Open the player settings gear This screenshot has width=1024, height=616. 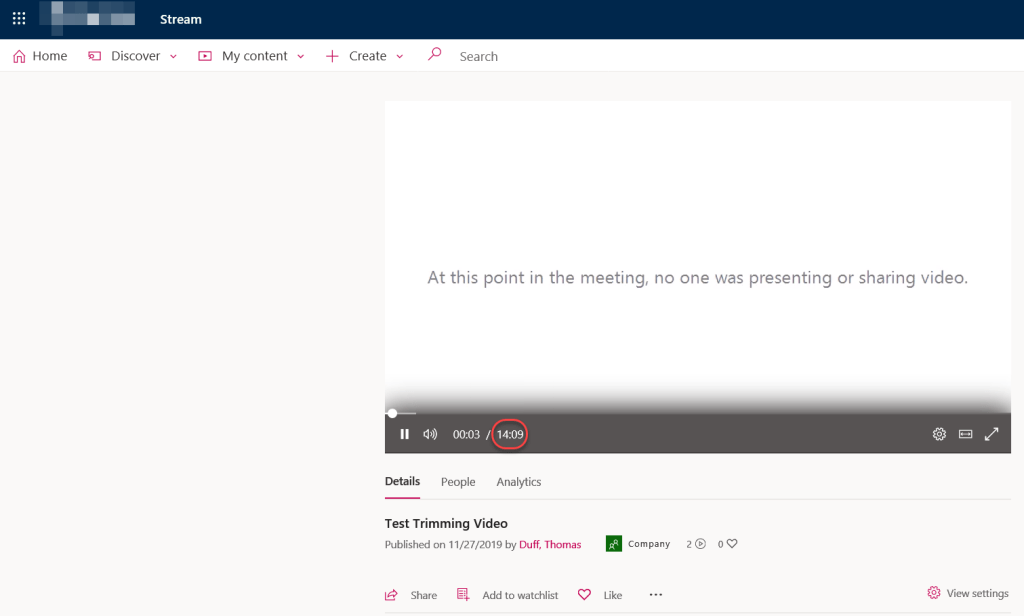[x=938, y=434]
